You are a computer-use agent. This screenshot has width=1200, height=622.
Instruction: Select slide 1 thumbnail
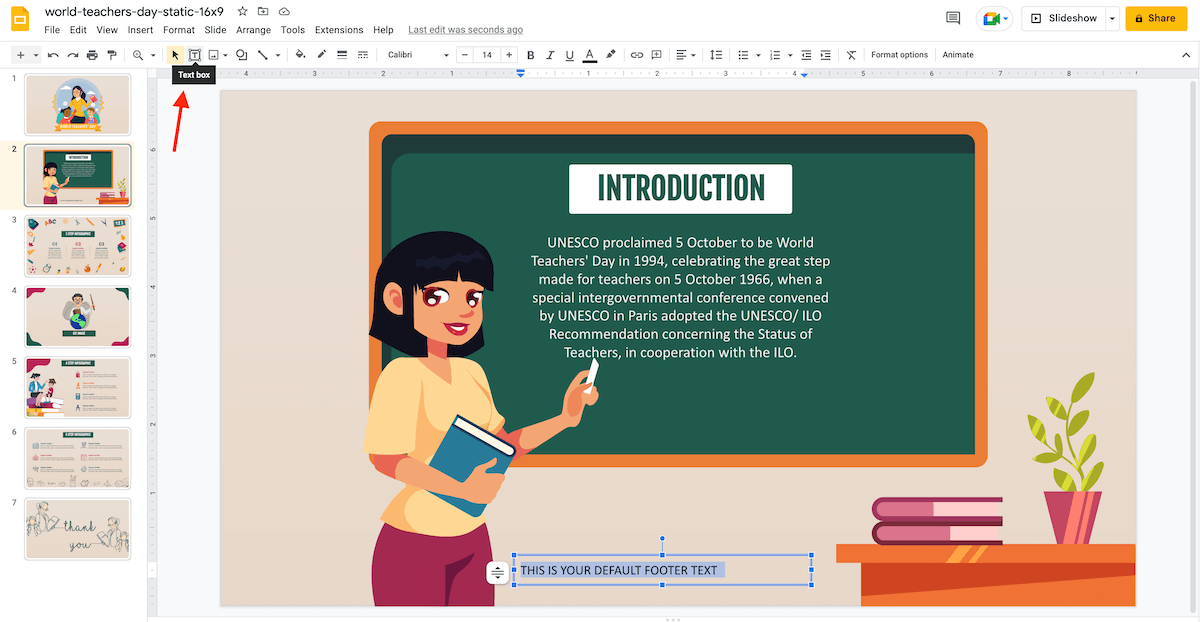pos(78,105)
